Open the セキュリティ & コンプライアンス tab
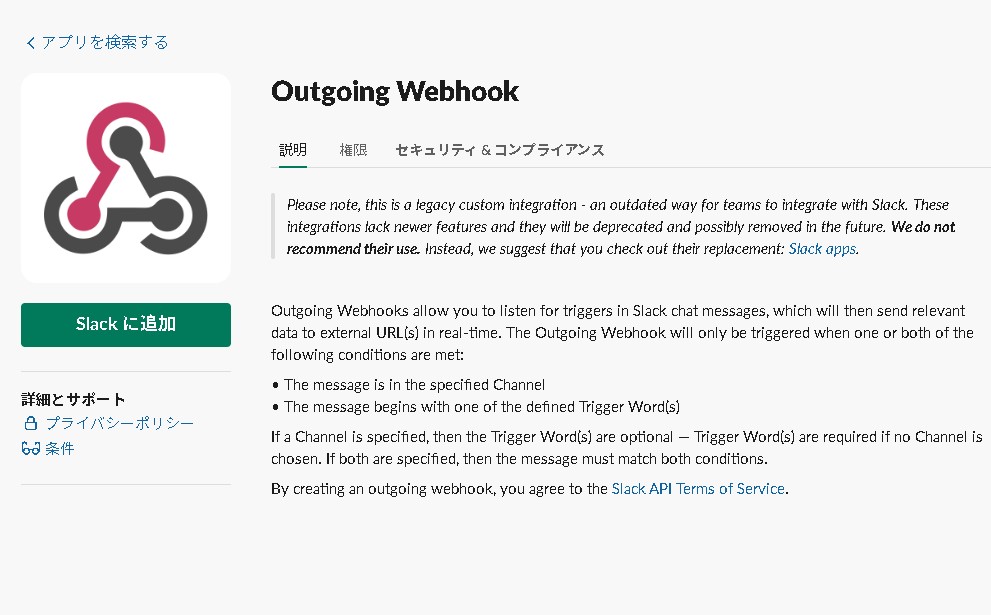 pos(500,150)
